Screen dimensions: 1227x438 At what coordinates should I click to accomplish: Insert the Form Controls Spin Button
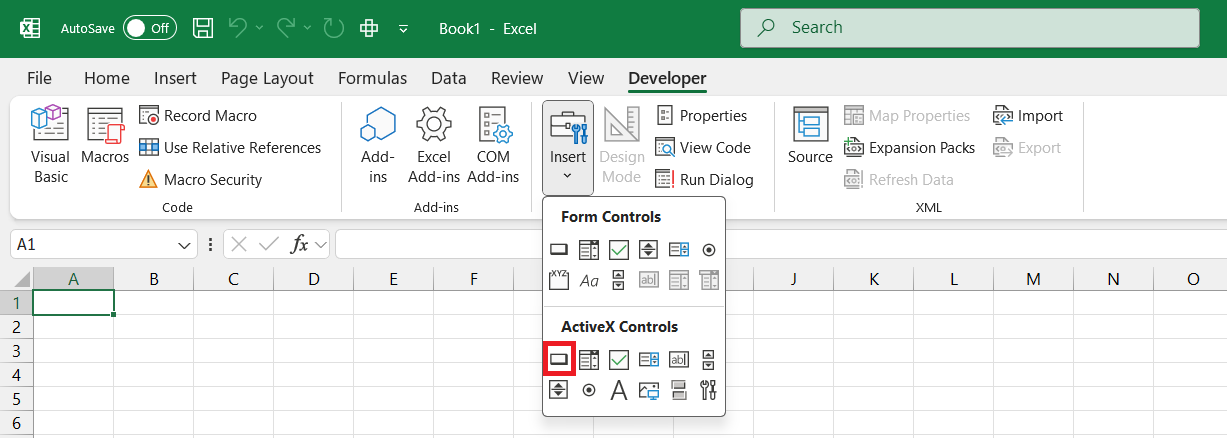coord(649,249)
